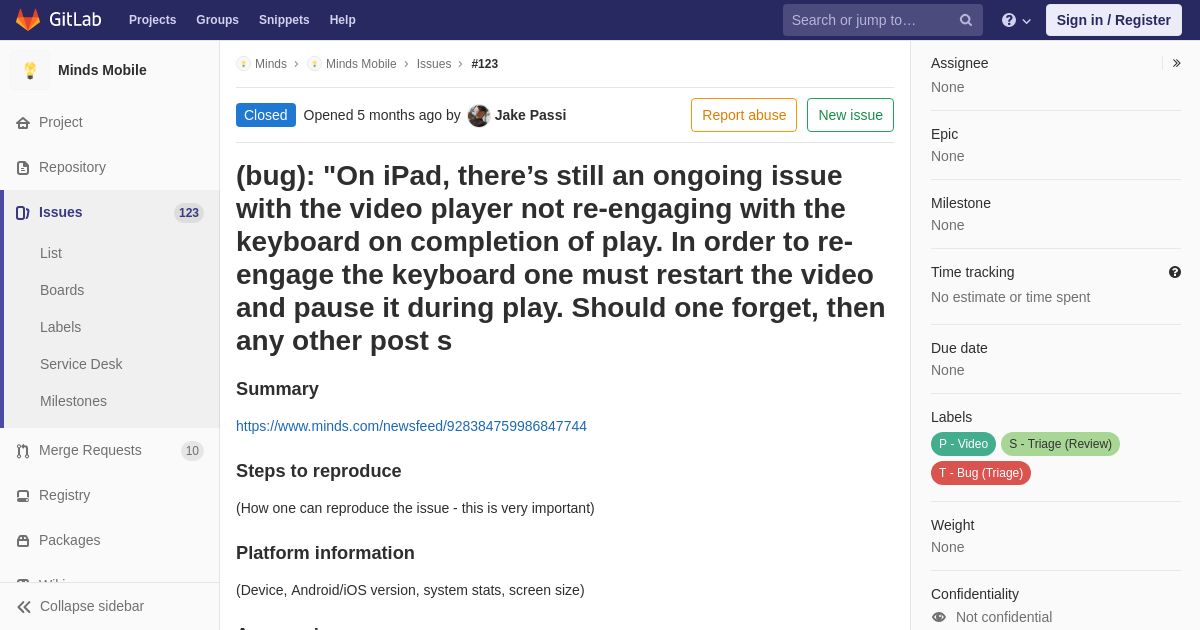Click the search magnifier icon

pyautogui.click(x=966, y=20)
